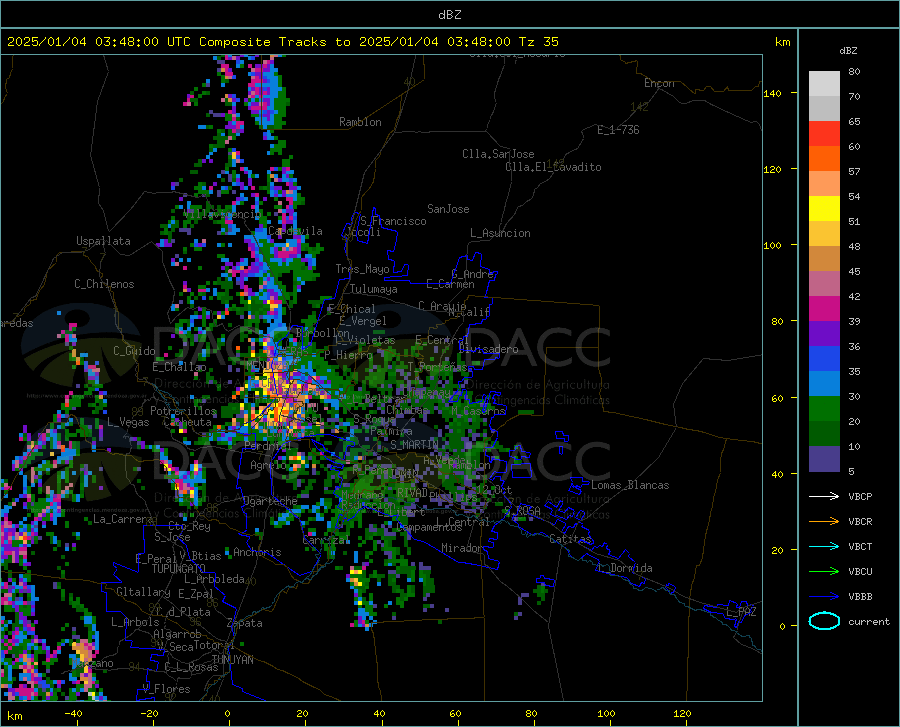This screenshot has width=900, height=727.
Task: Click the 'Ramblon' place label
Action: pos(360,122)
